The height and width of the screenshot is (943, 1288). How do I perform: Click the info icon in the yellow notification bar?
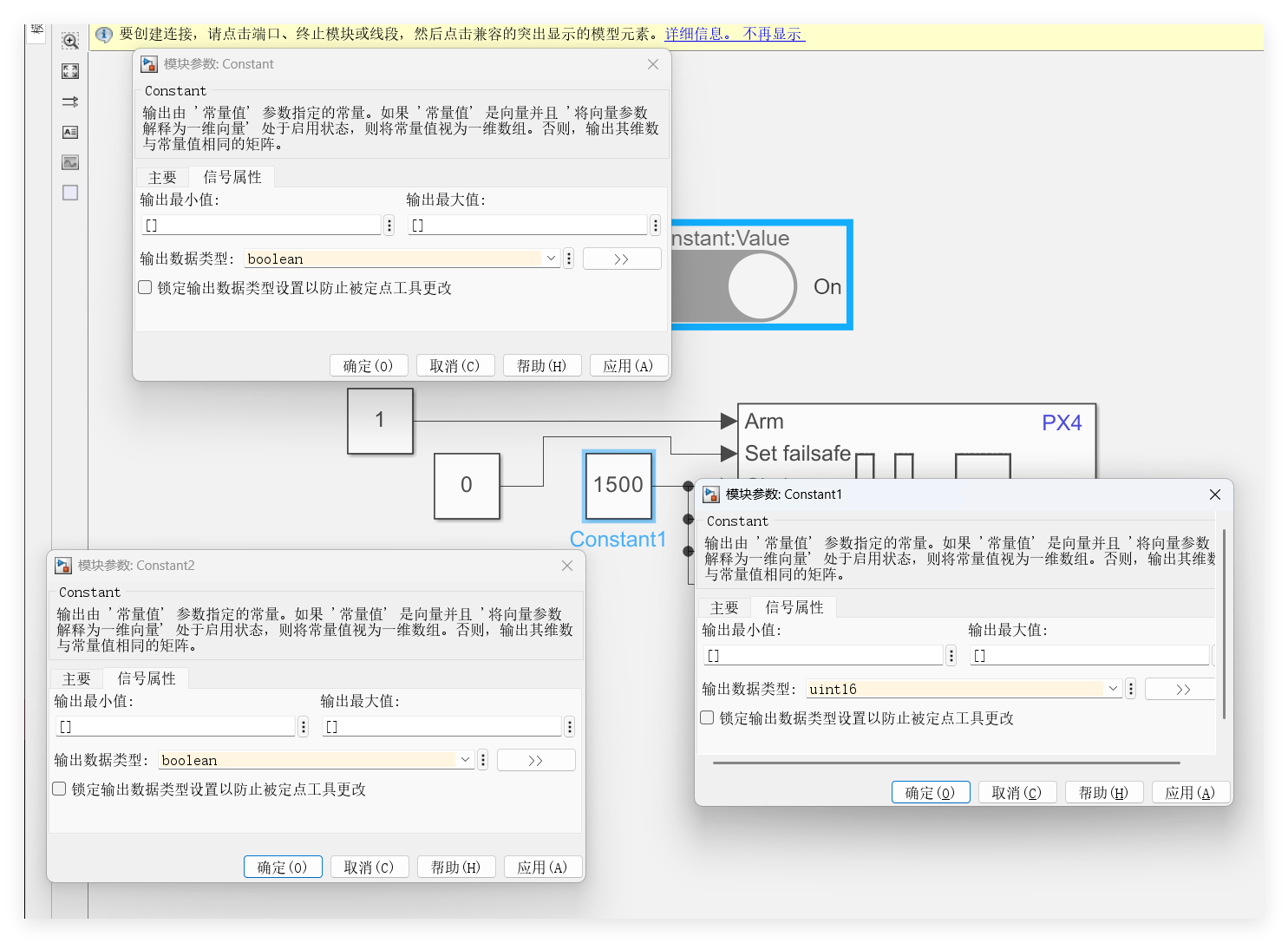104,35
